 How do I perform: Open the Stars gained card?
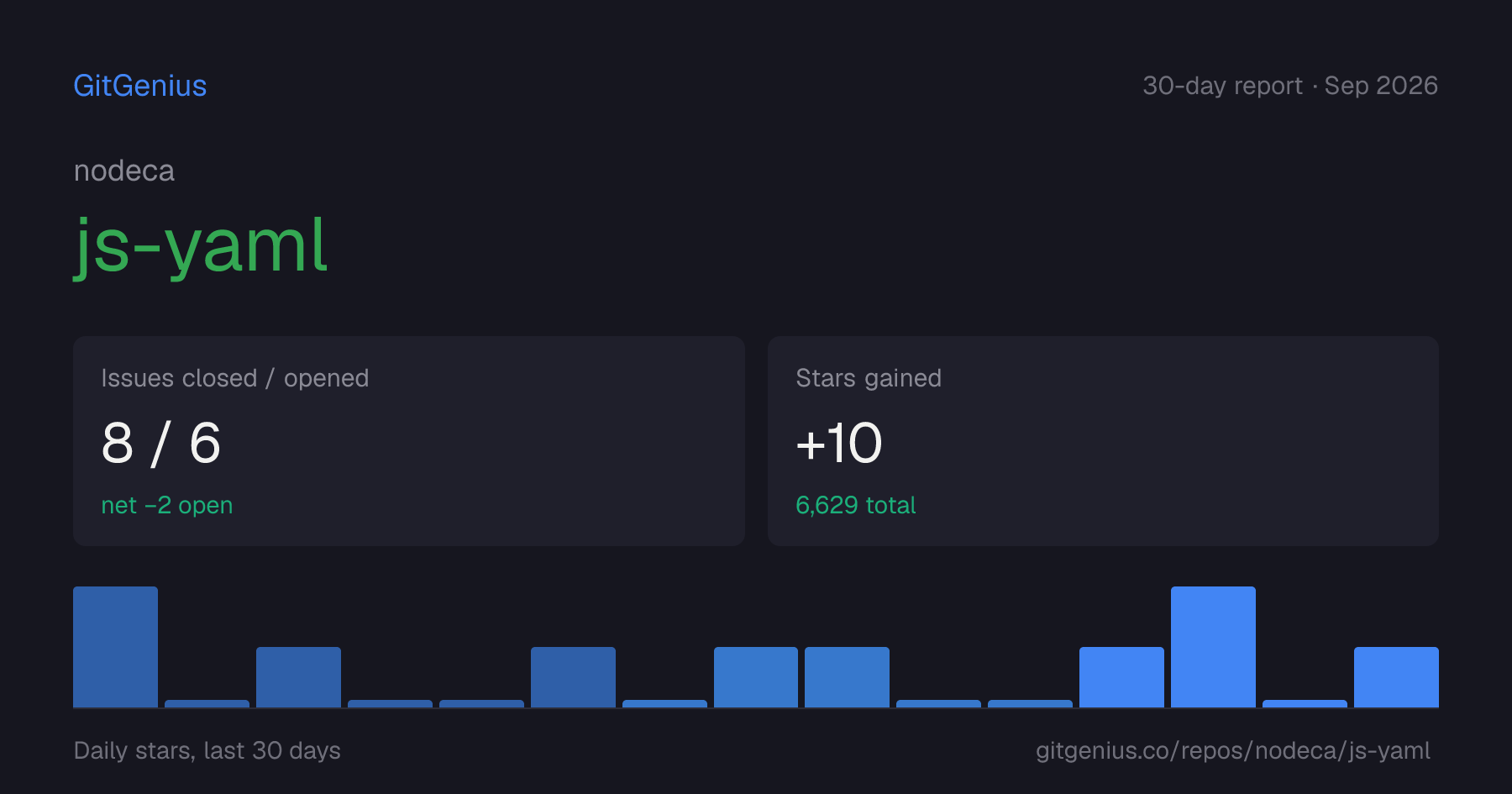(x=1103, y=441)
